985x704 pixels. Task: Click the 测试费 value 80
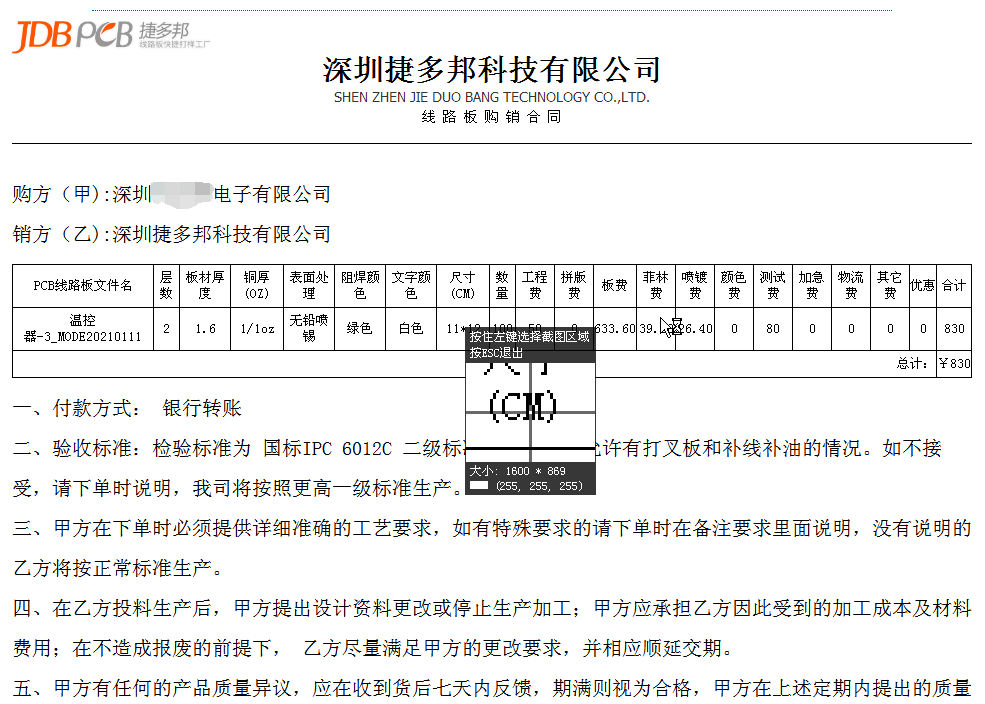(x=772, y=329)
